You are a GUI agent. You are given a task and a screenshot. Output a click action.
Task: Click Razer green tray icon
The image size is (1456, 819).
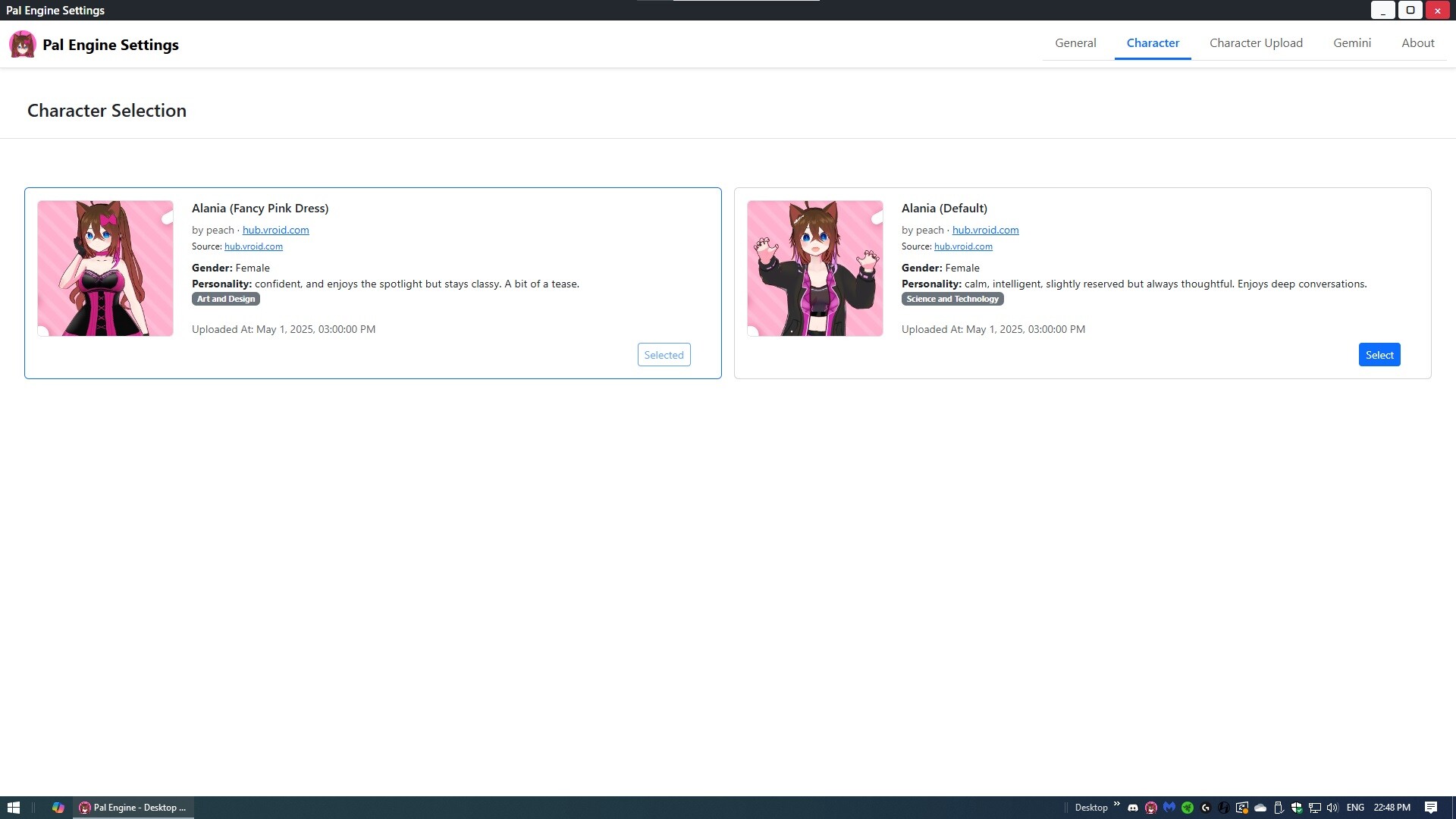coord(1188,808)
